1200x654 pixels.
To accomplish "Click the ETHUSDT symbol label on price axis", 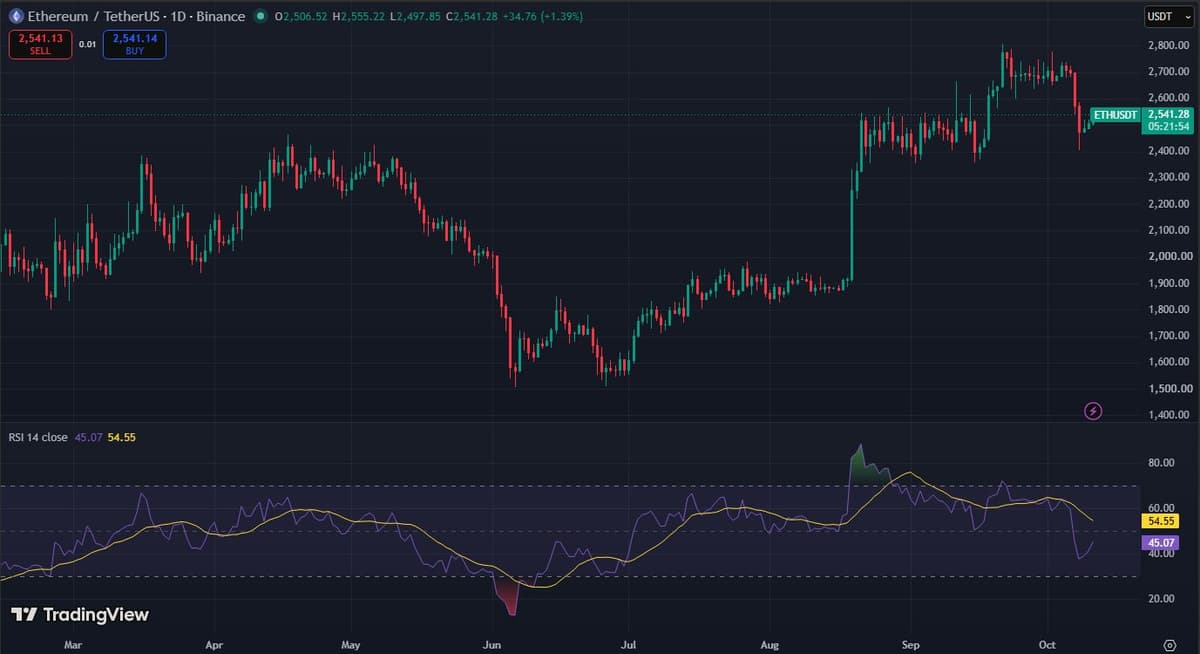I will (1115, 115).
